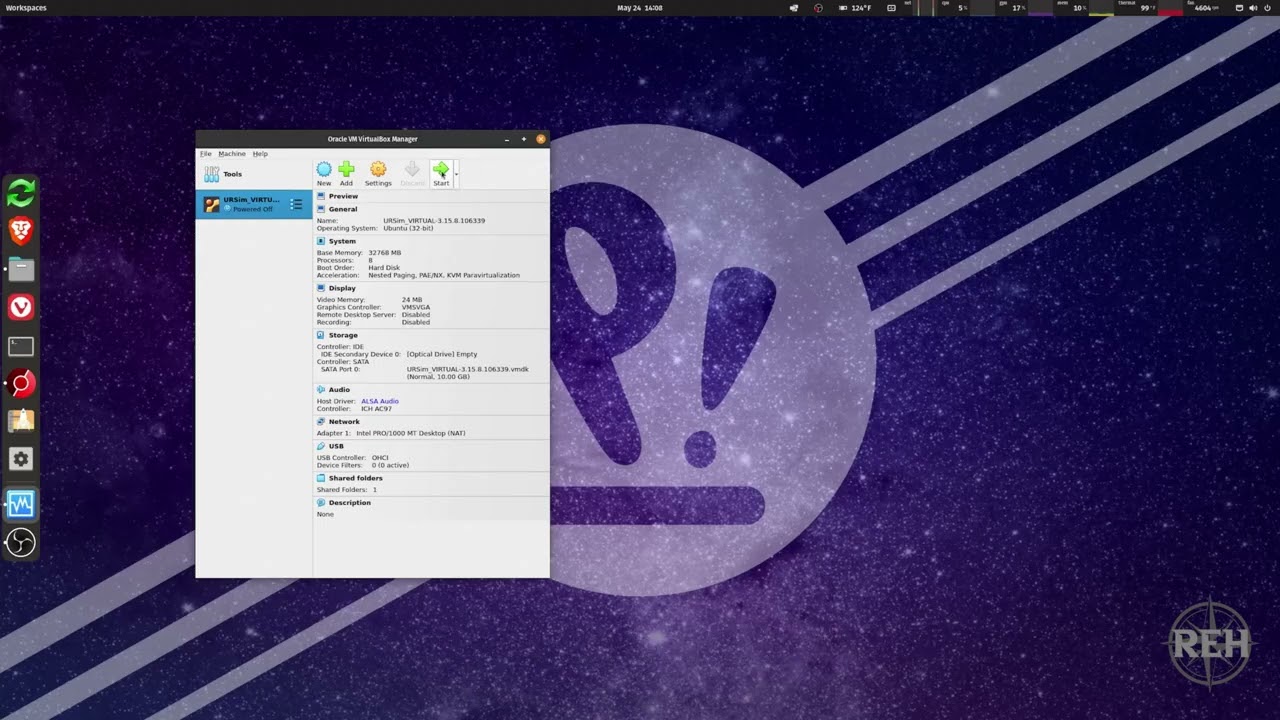Screen dimensions: 1280x720
Task: Click the 'Hard Disk' boot order value
Action: [384, 268]
